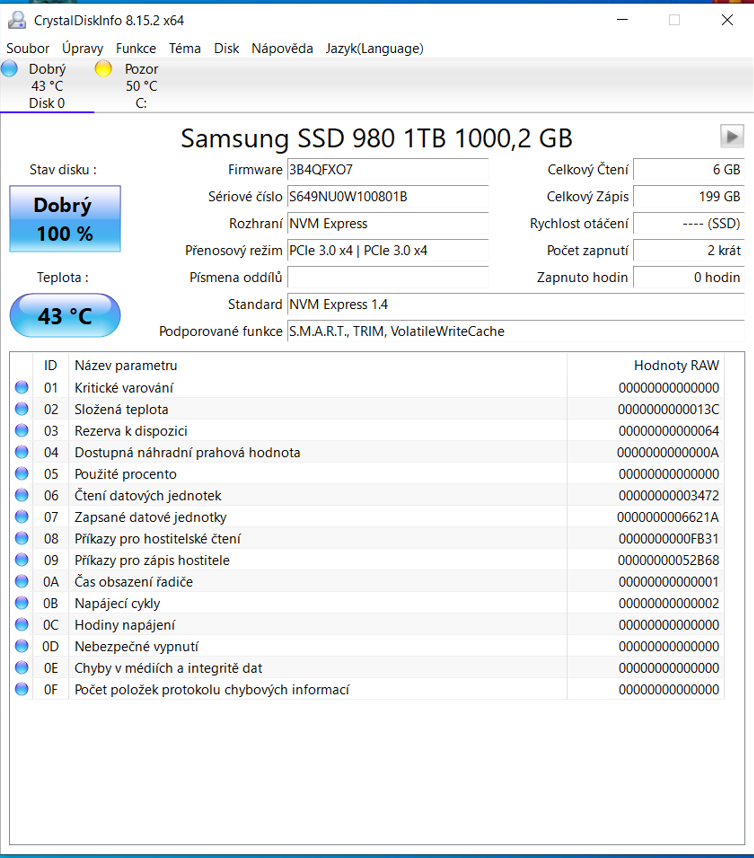
Task: Click the status orb for Složená teplota
Action: (x=22, y=409)
